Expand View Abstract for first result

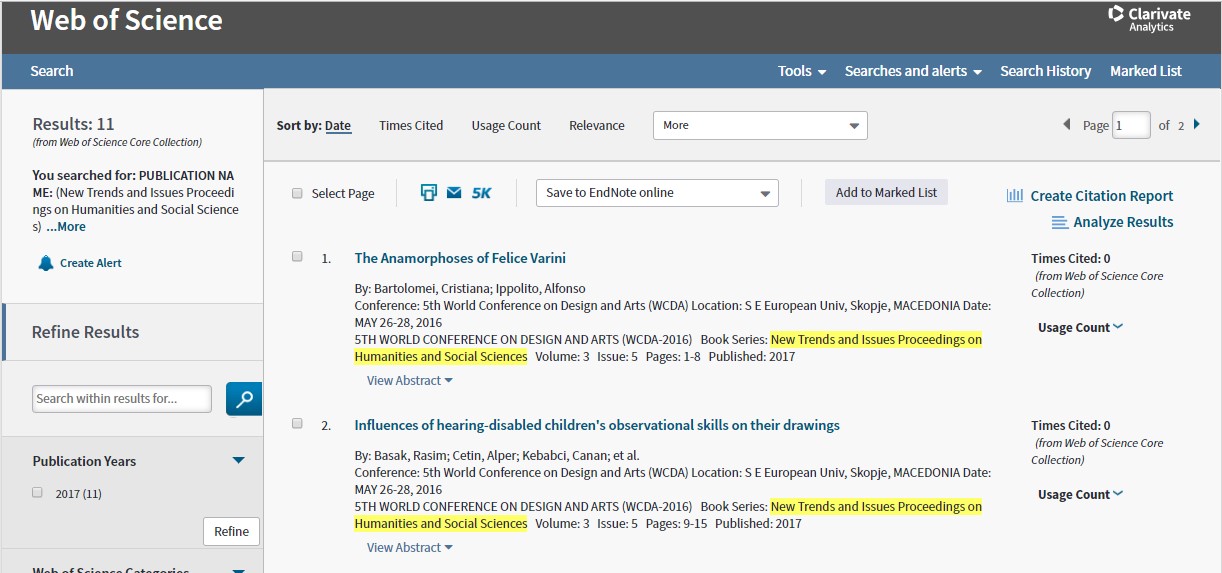pos(409,381)
